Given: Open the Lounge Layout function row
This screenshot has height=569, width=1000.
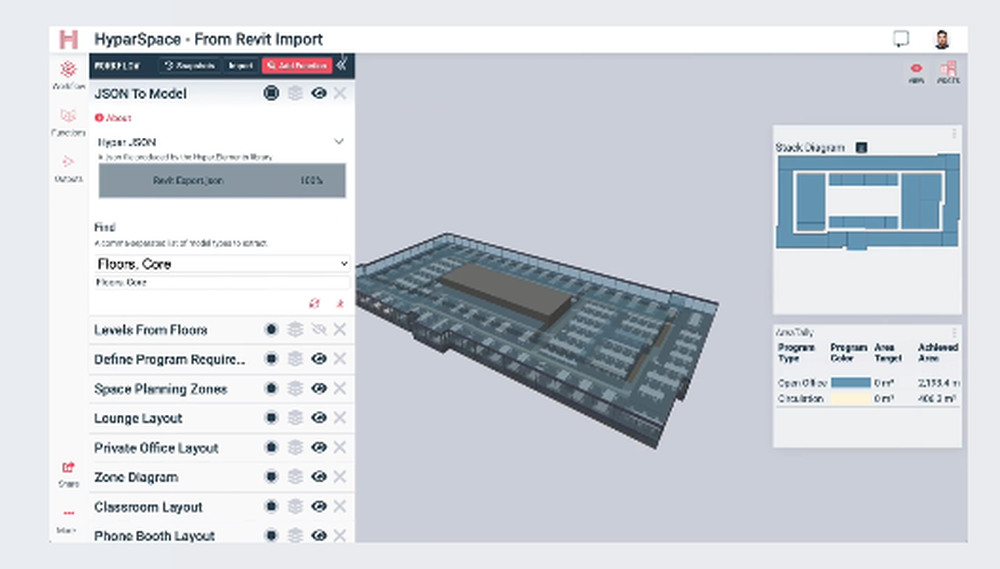Looking at the screenshot, I should click(222, 418).
